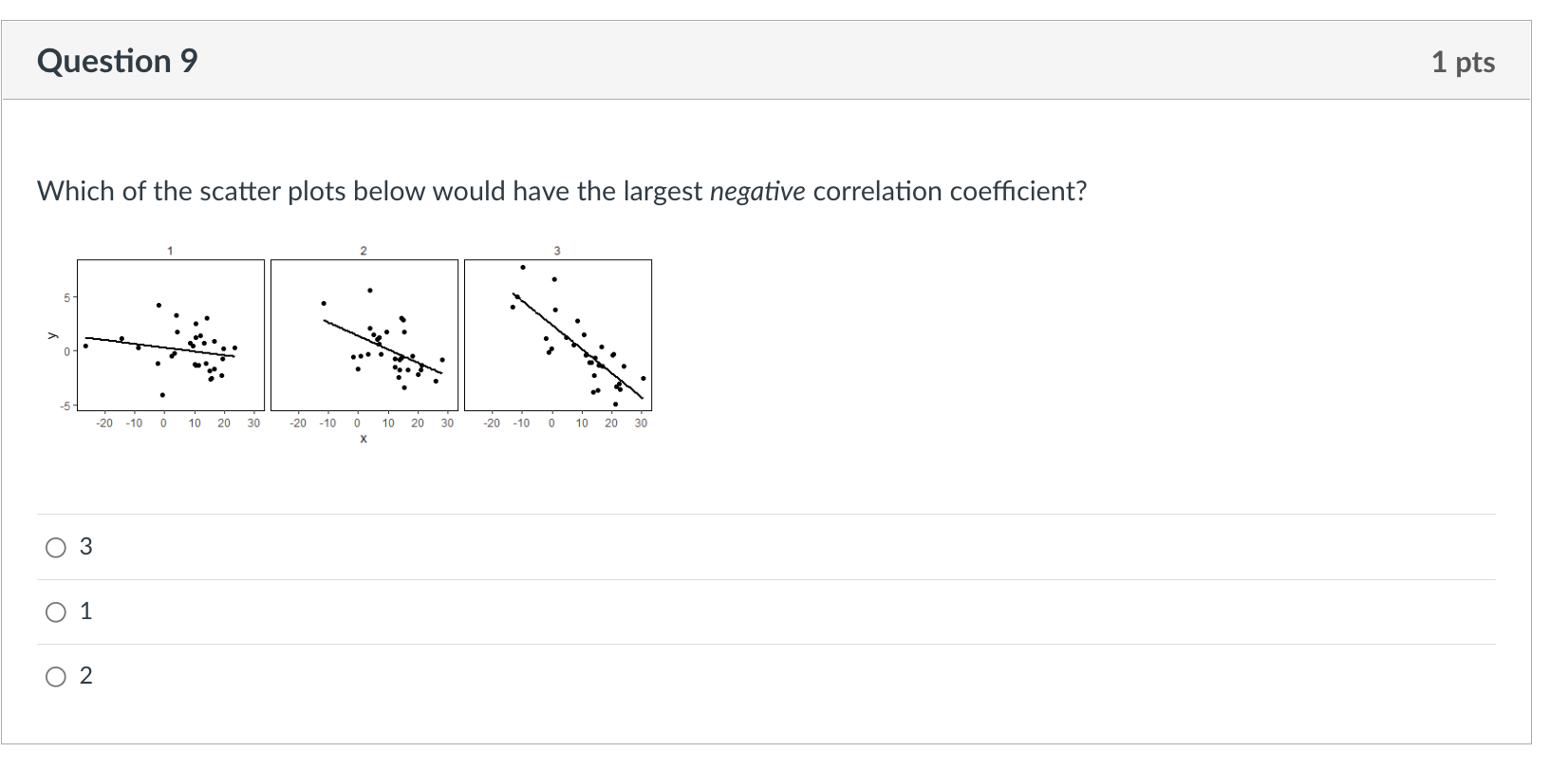Screen dimensions: 1568x771
Task: Click the "Question 9" heading
Action: [x=118, y=61]
